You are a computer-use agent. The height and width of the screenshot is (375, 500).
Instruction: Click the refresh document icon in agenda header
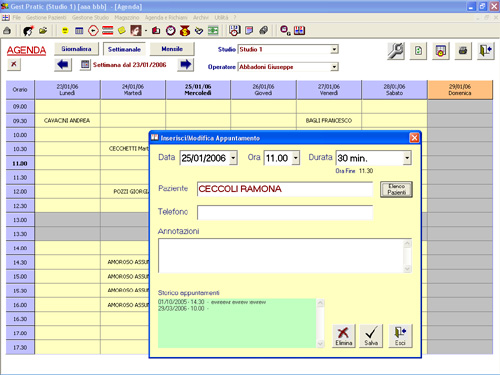click(418, 51)
